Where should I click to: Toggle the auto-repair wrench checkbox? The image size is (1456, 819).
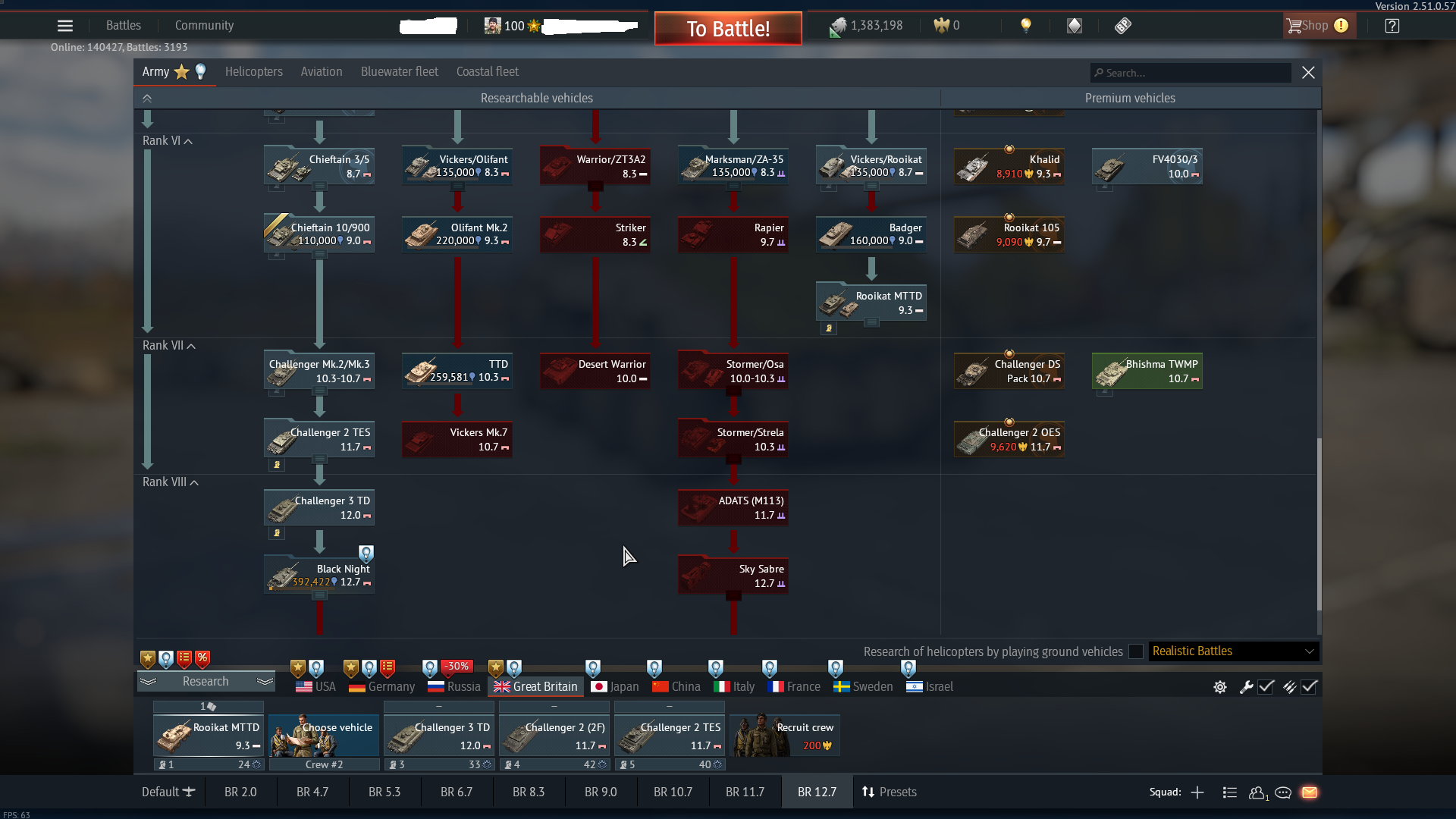click(1266, 687)
